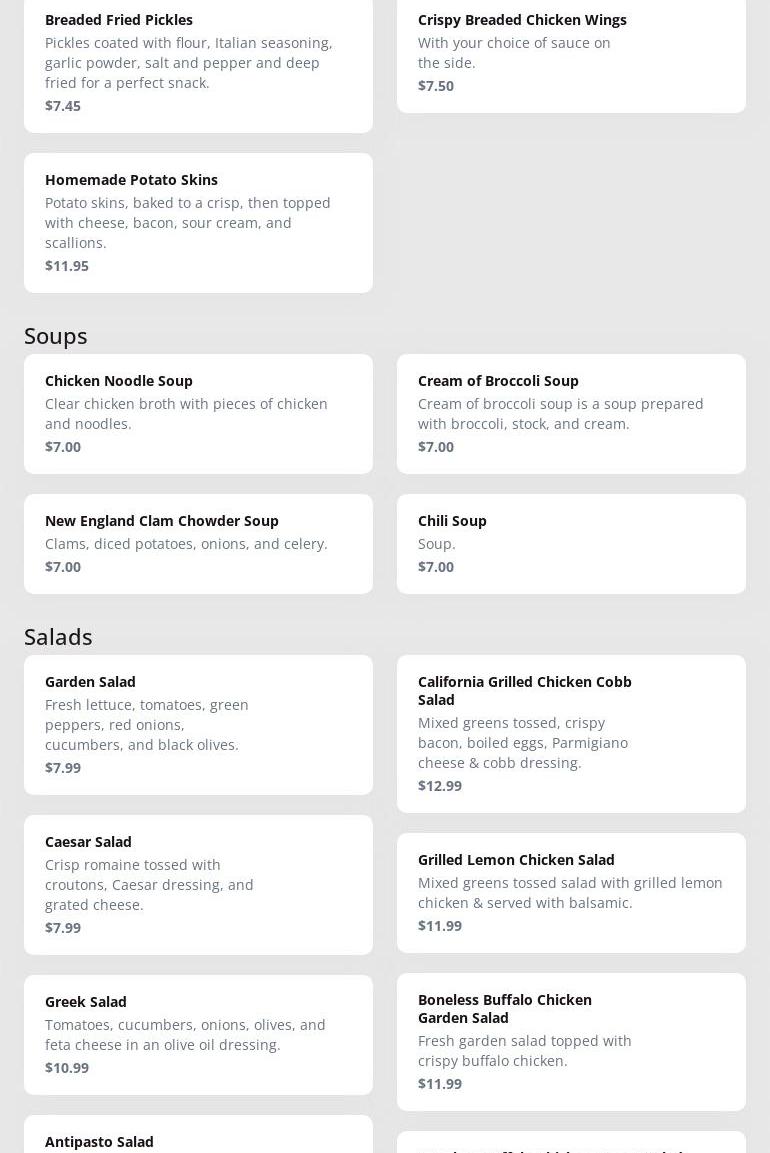Select Grilled Lemon Chicken Salad
Screen dimensions: 770x1153
[571, 892]
